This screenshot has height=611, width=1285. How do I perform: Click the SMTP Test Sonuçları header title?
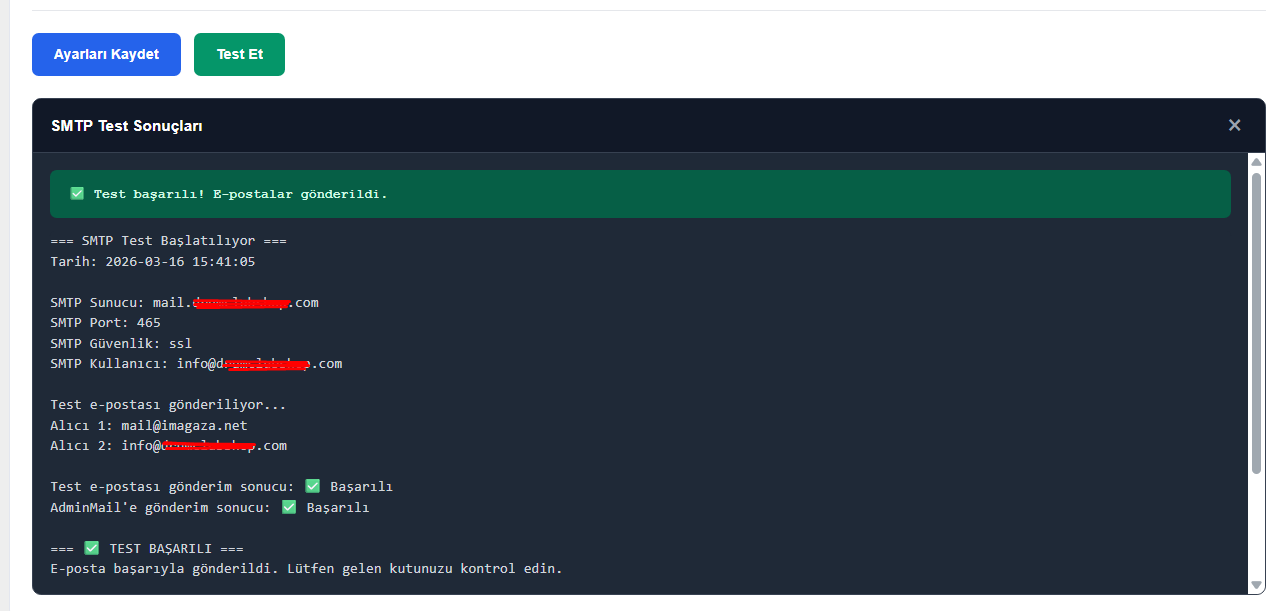(127, 126)
